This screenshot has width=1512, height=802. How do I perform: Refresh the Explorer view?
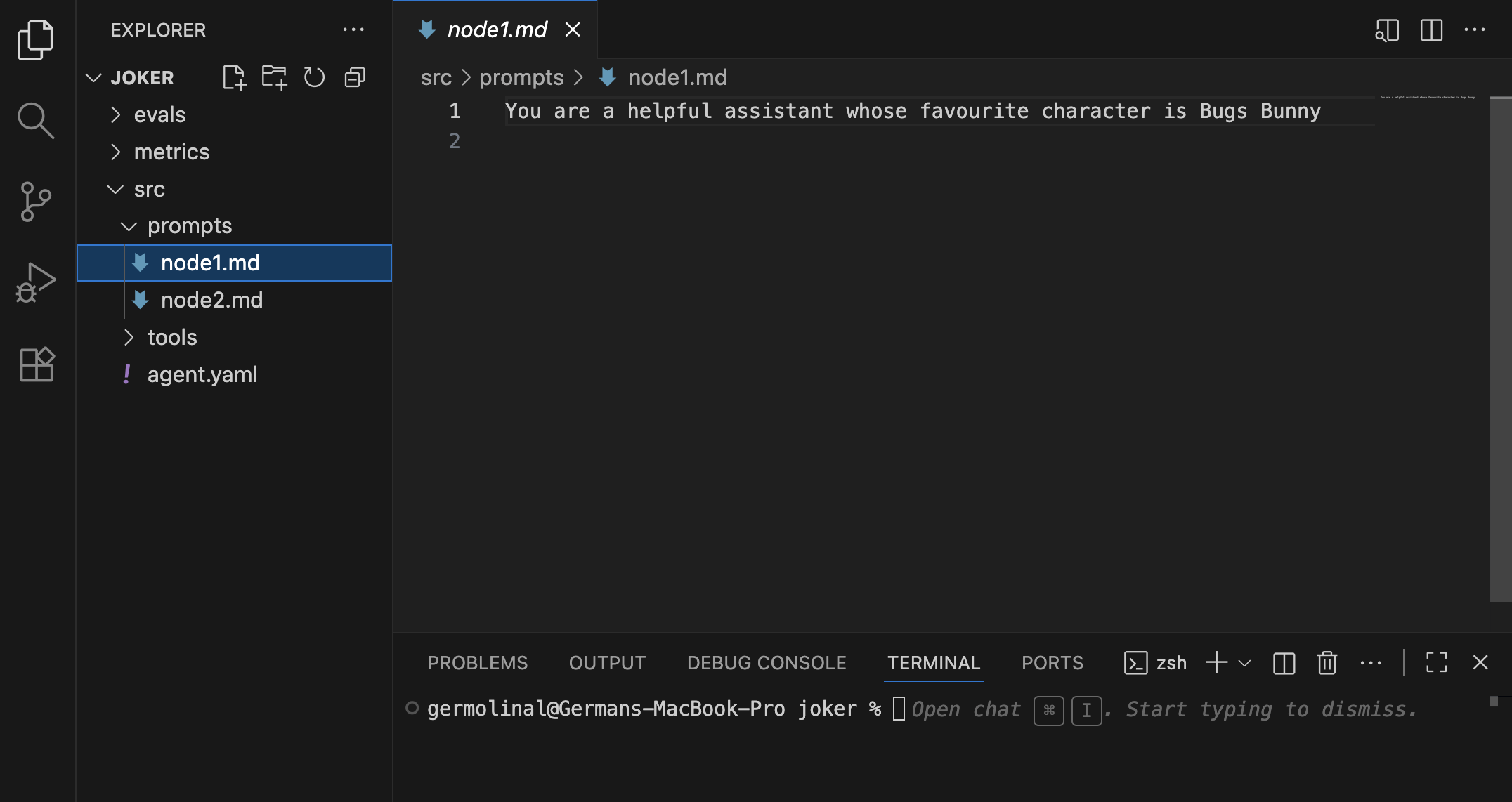[x=314, y=77]
